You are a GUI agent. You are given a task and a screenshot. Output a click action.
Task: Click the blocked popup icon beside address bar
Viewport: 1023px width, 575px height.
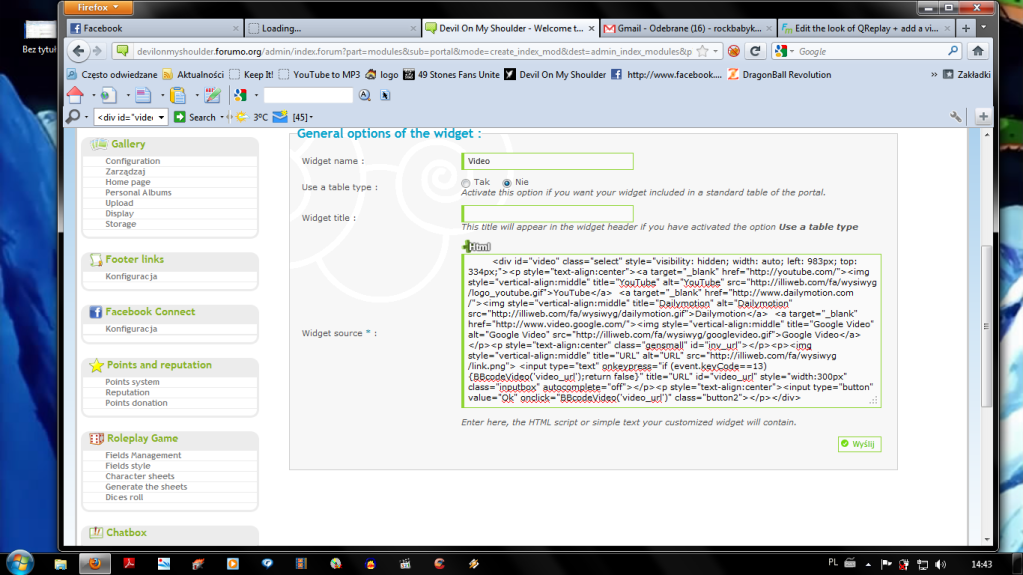click(734, 51)
